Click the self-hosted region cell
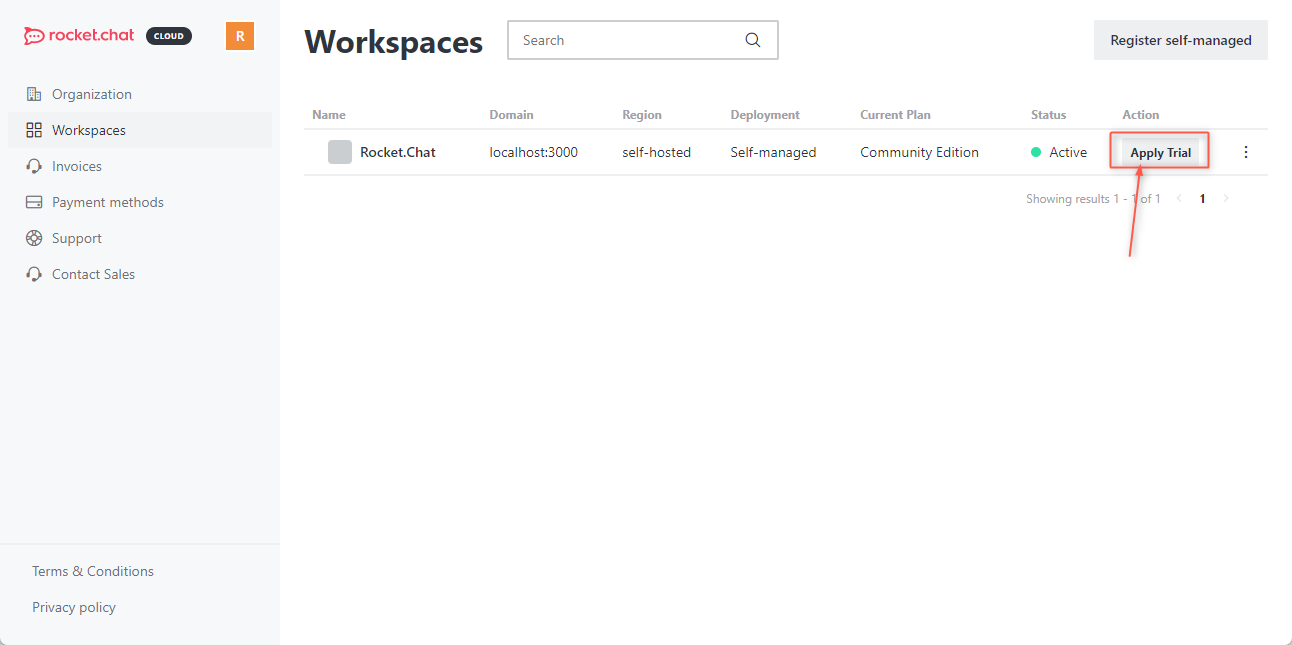 click(x=657, y=152)
